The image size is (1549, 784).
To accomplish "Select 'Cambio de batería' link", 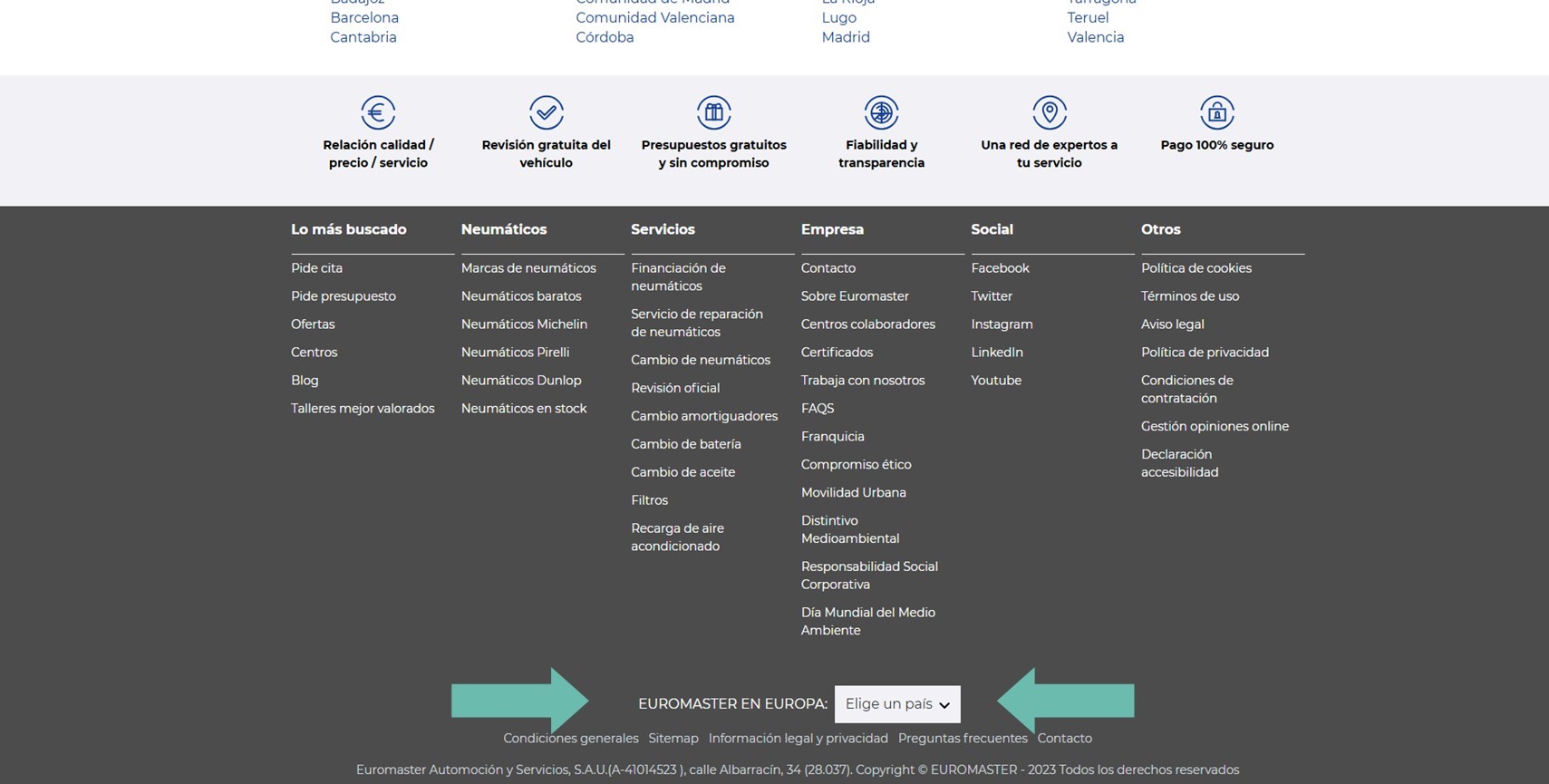I will pos(686,444).
